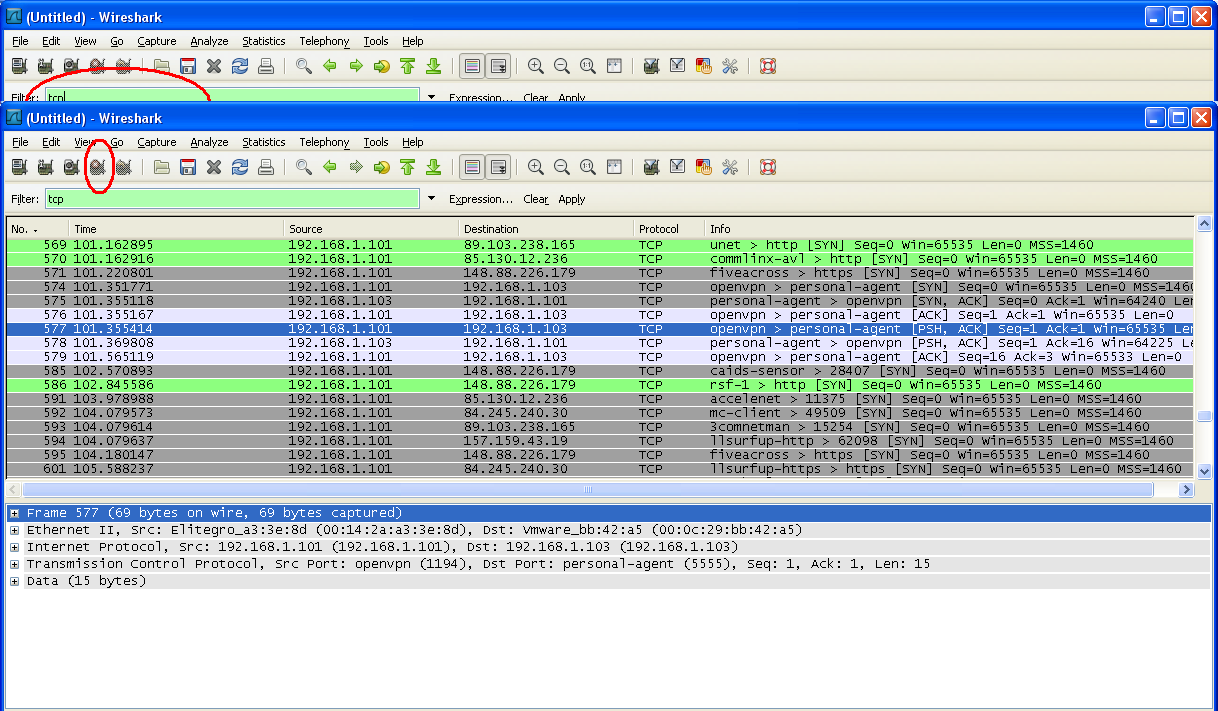This screenshot has height=711, width=1218.
Task: Go forward in packet history, front window
Action: (355, 167)
